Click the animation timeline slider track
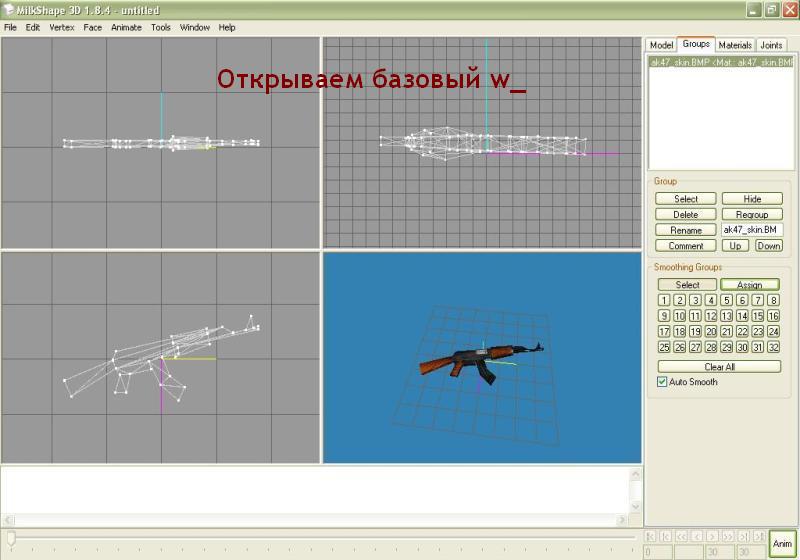The height and width of the screenshot is (560, 800). [320, 538]
